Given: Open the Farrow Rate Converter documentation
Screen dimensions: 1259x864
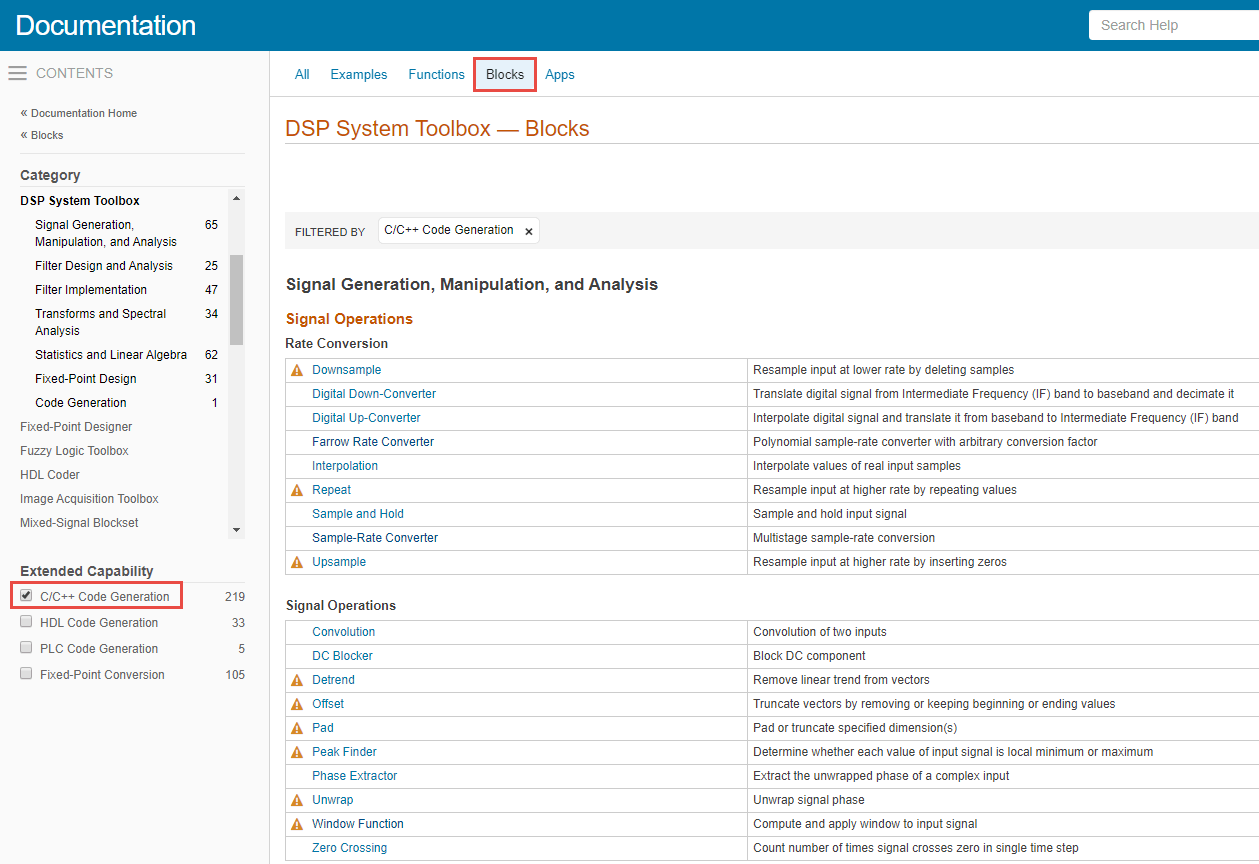Looking at the screenshot, I should click(x=374, y=441).
